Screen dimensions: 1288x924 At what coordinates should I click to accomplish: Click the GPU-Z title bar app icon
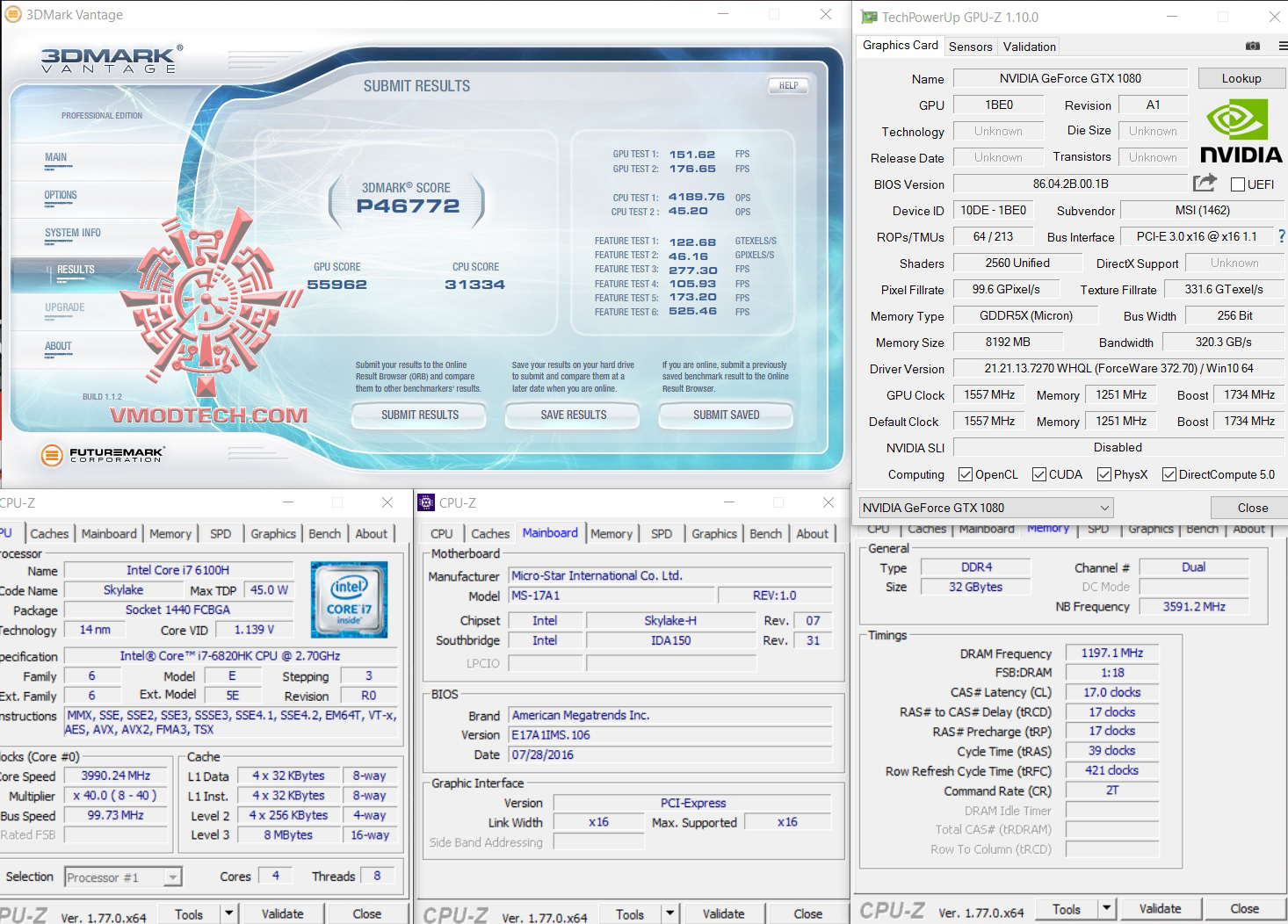pos(869,17)
